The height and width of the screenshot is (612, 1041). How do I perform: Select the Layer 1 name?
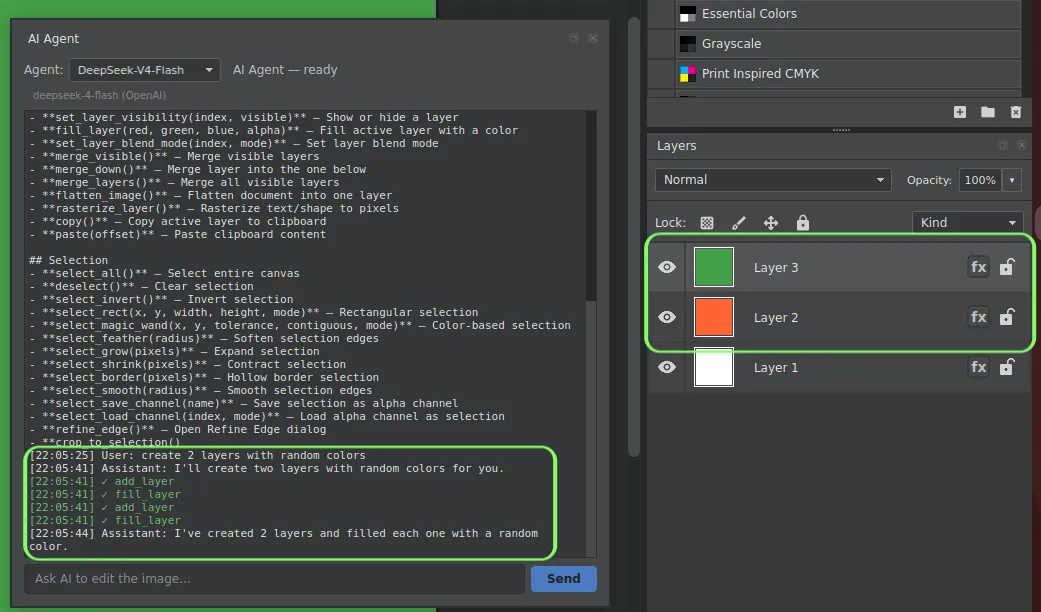click(776, 368)
